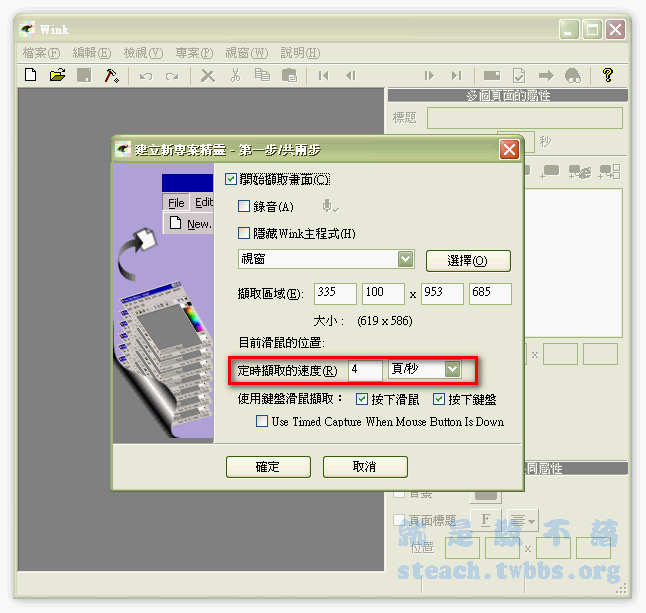The height and width of the screenshot is (613, 646).
Task: Click the hammer Preferences toolbar icon
Action: pos(111,75)
